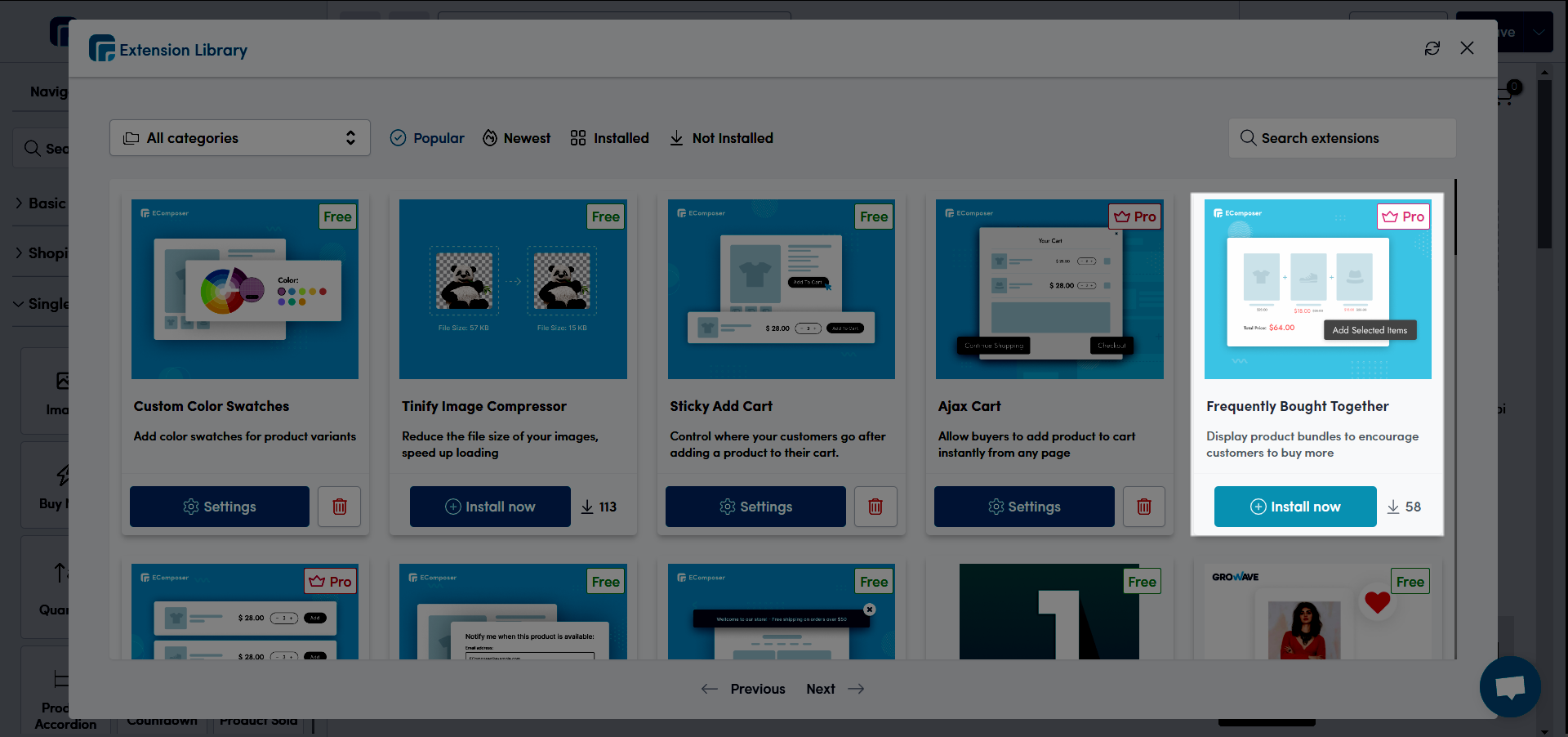1568x737 pixels.
Task: Click the Next right arrow icon
Action: (x=856, y=689)
